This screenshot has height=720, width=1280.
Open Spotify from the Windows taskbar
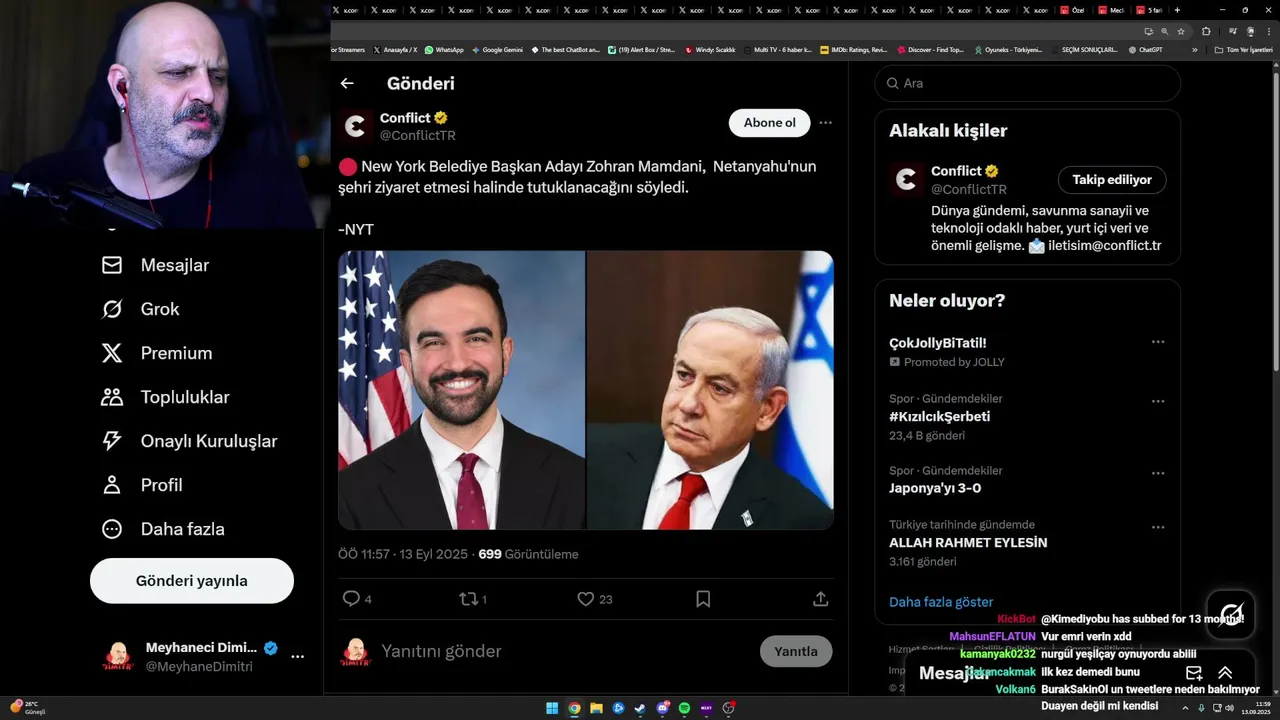click(x=684, y=708)
